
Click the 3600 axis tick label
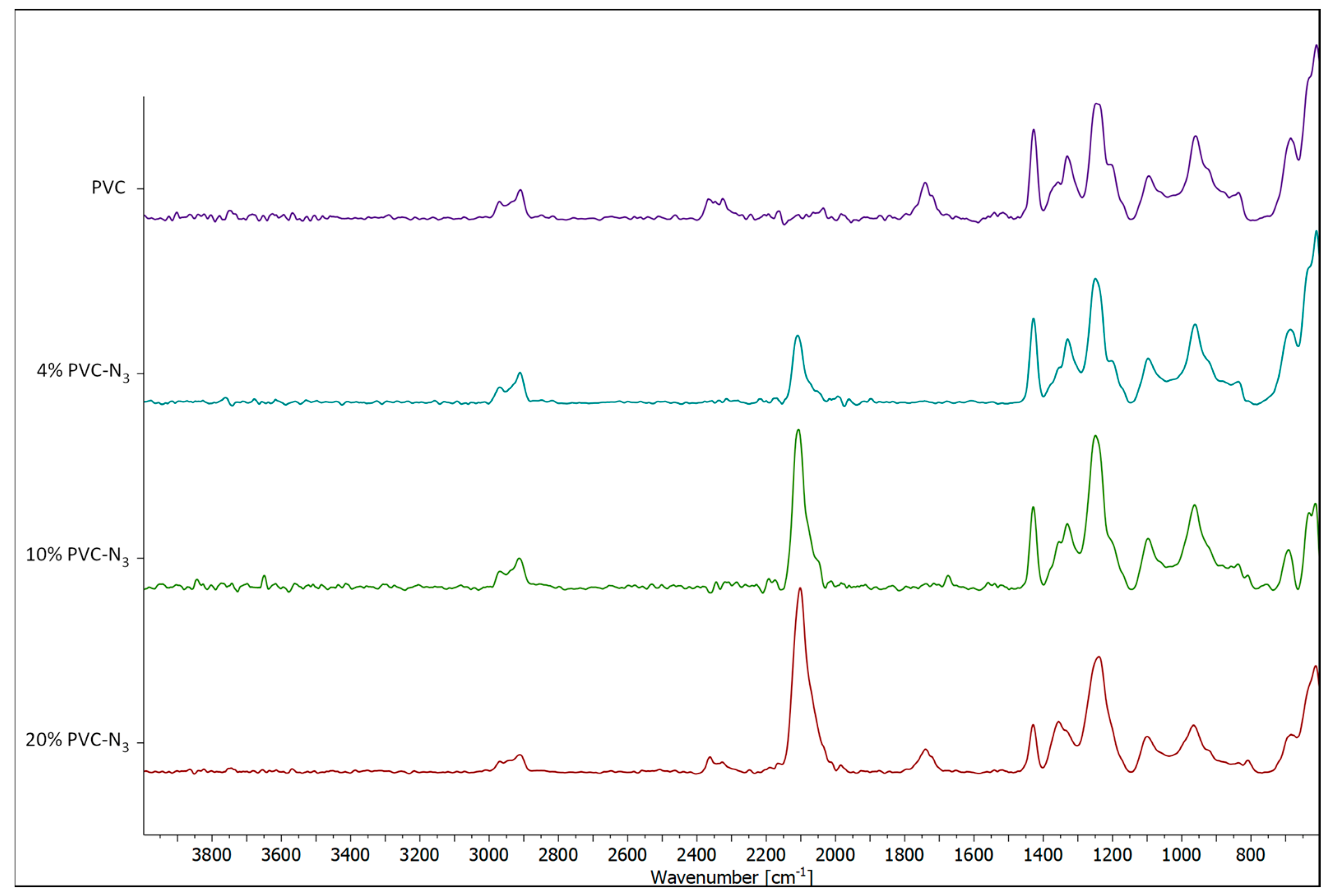point(281,855)
